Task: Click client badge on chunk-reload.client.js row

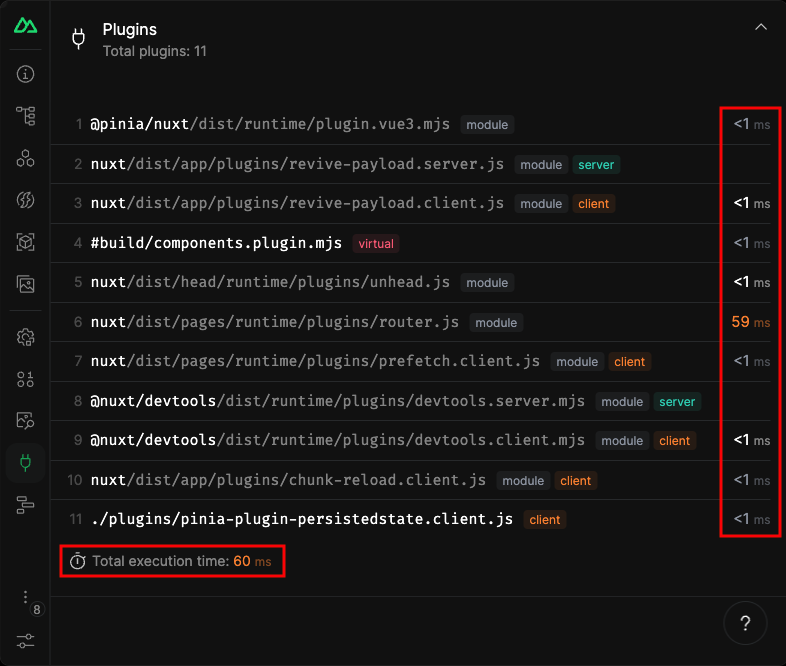Action: click(x=575, y=481)
